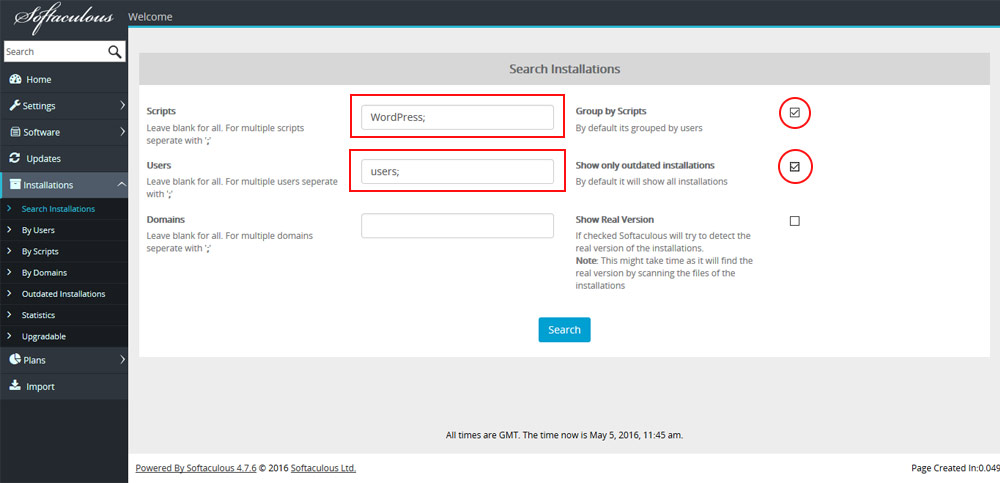Collapse the Installations menu chevron
The image size is (1000, 483).
pos(122,184)
